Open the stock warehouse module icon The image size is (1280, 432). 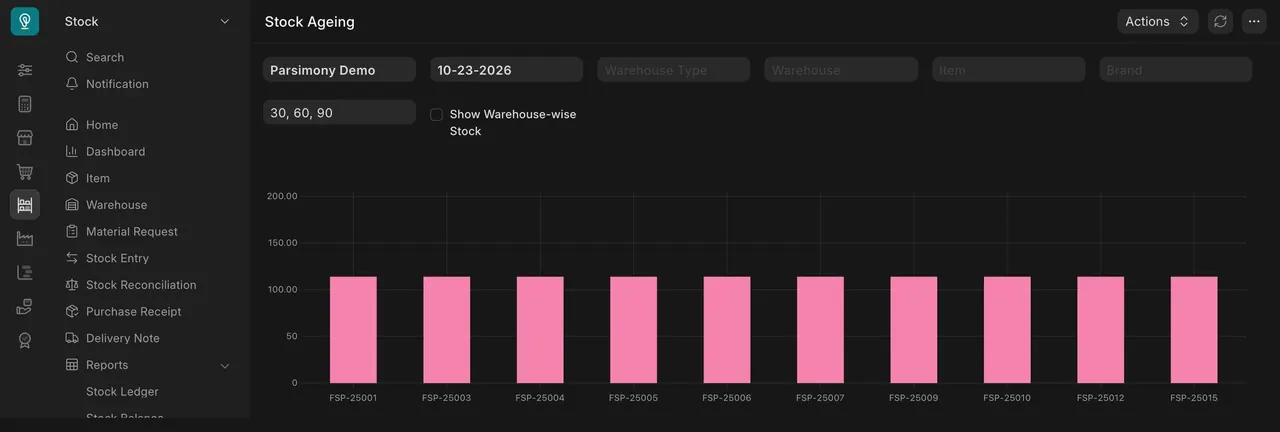tap(25, 205)
